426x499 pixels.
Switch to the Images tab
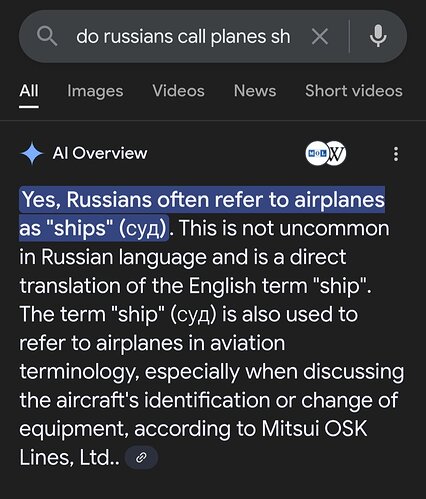click(x=95, y=91)
